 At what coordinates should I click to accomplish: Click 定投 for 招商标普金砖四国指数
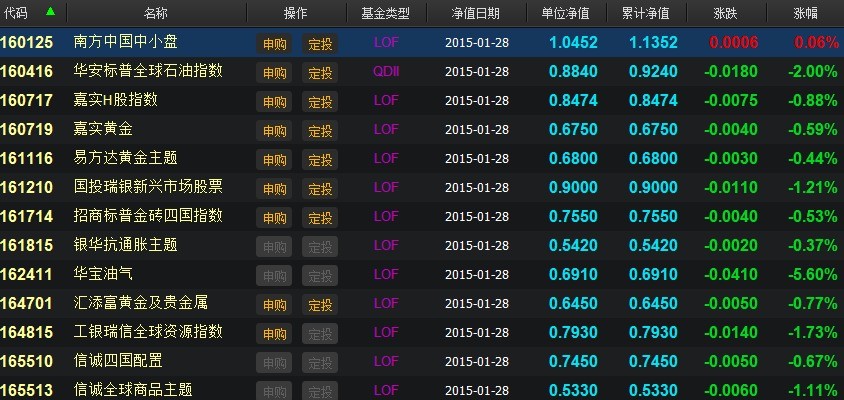pyautogui.click(x=320, y=218)
